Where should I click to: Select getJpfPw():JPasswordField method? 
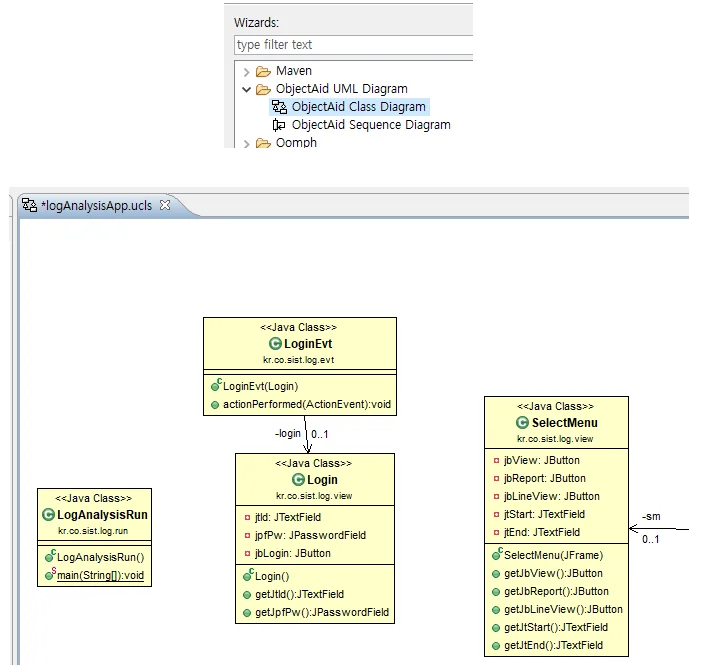click(322, 612)
